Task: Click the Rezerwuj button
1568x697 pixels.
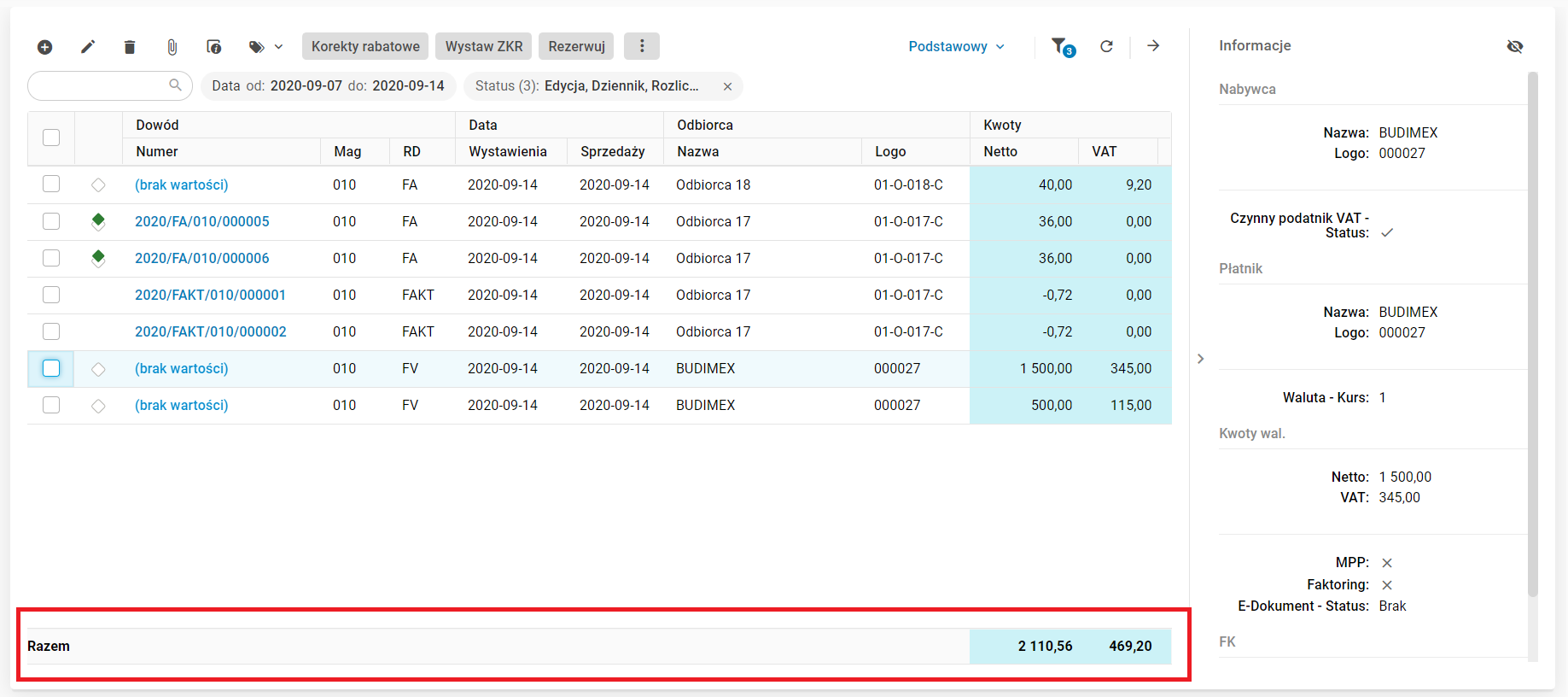Action: click(577, 46)
